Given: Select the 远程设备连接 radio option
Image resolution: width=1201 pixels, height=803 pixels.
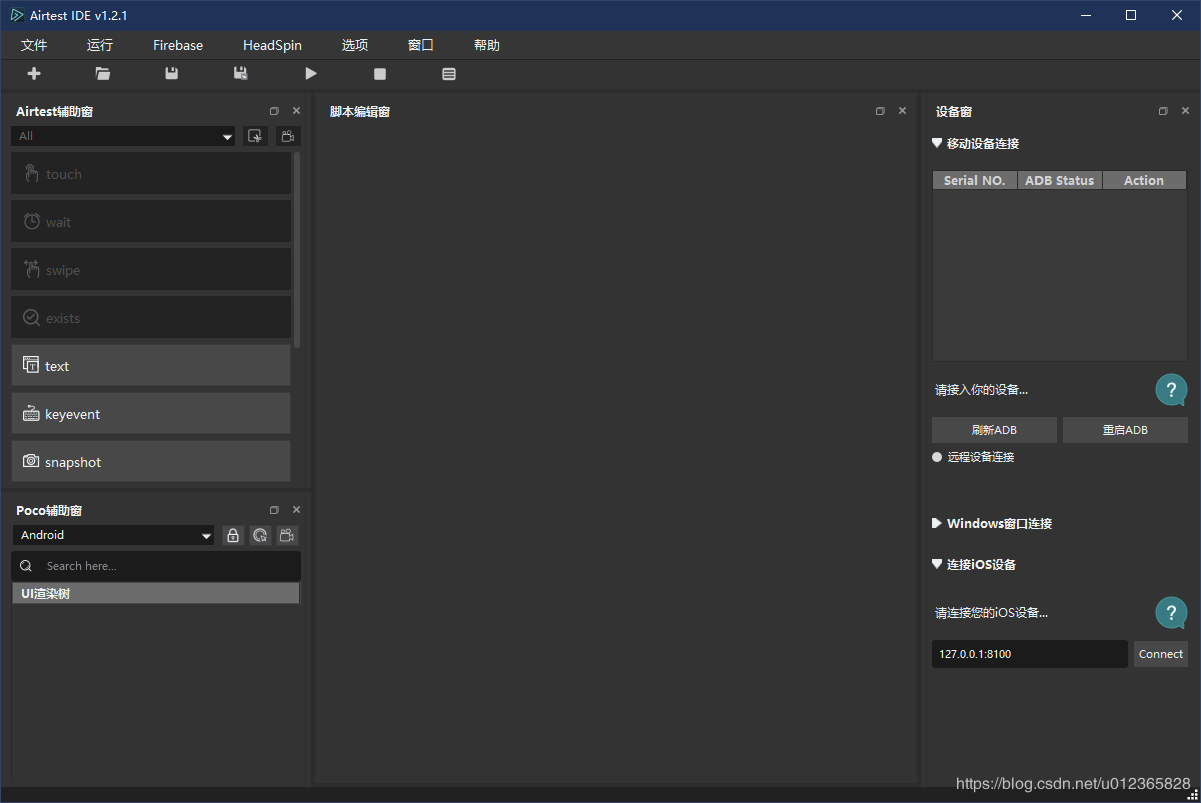Looking at the screenshot, I should click(x=937, y=457).
